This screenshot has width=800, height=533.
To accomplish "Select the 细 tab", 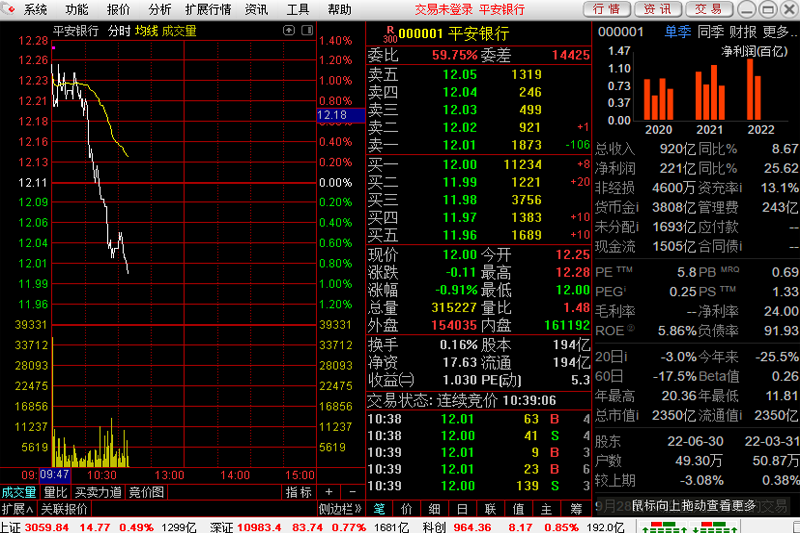I will (x=435, y=509).
